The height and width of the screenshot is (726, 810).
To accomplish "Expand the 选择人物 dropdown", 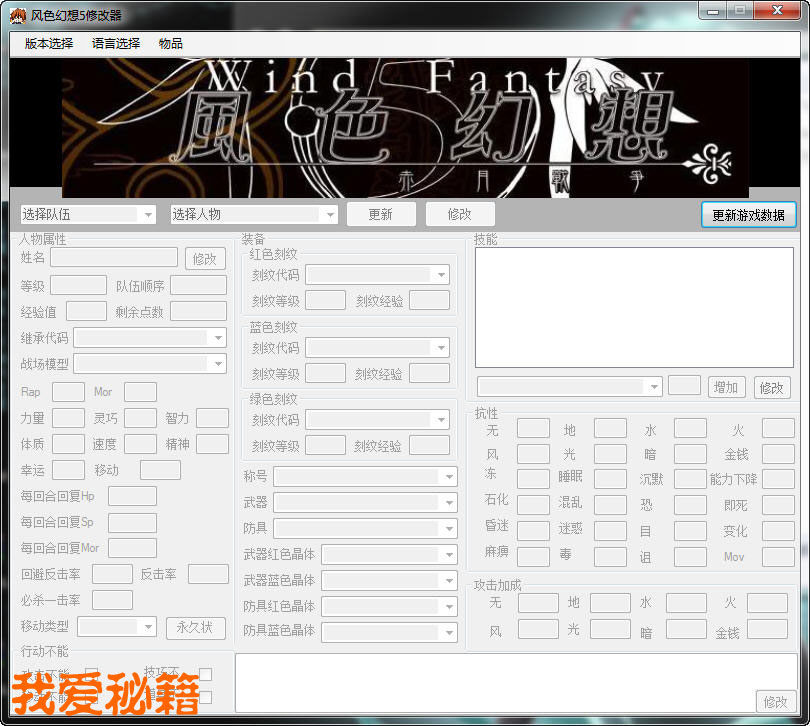I will [x=329, y=214].
